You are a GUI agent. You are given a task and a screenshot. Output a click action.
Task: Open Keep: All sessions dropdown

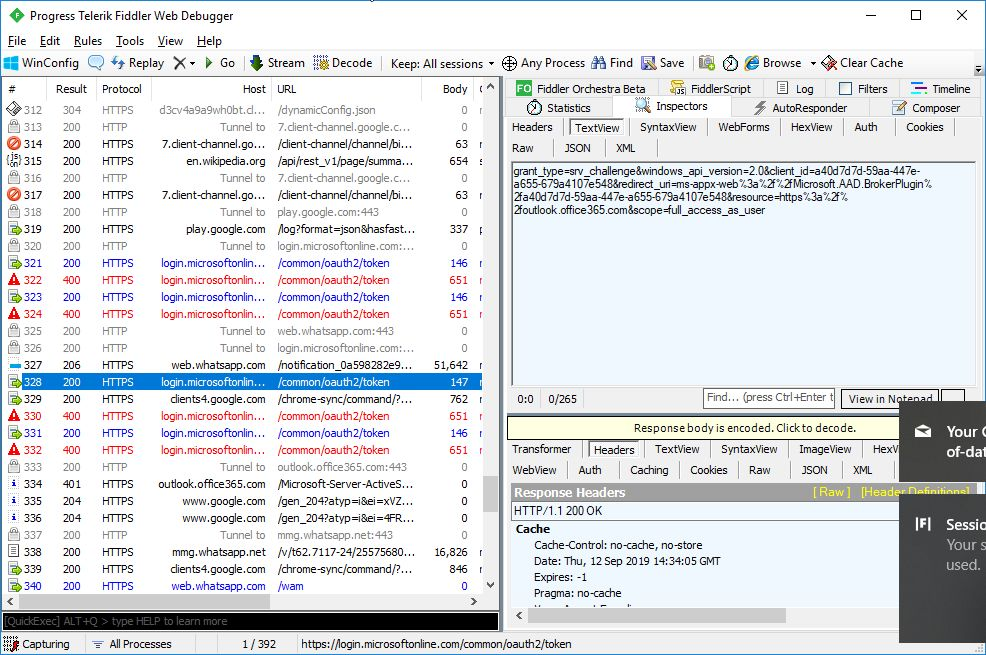442,63
